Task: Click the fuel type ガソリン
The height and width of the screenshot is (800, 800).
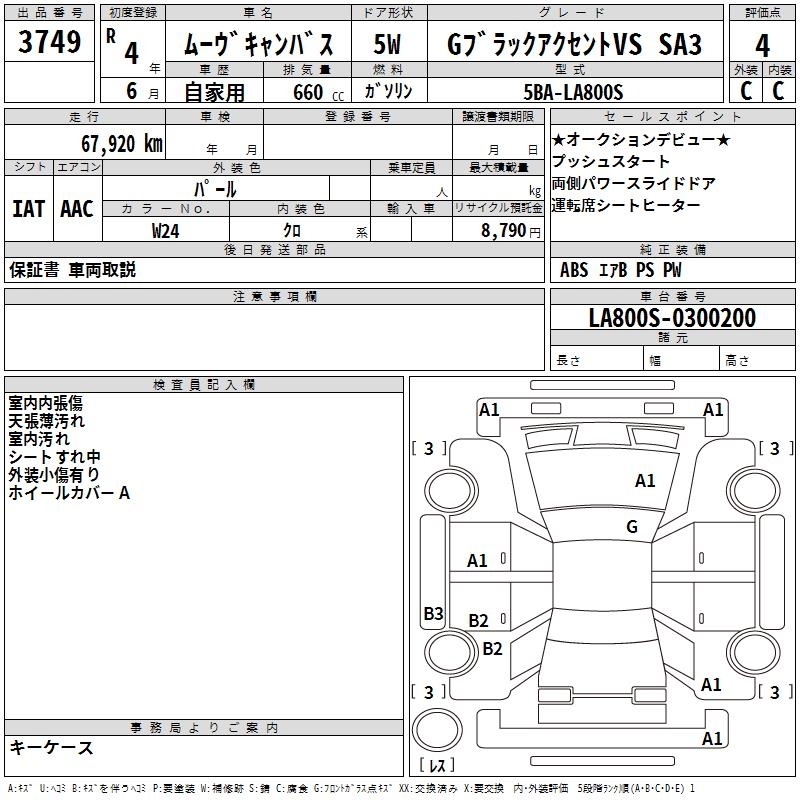Action: pos(388,91)
